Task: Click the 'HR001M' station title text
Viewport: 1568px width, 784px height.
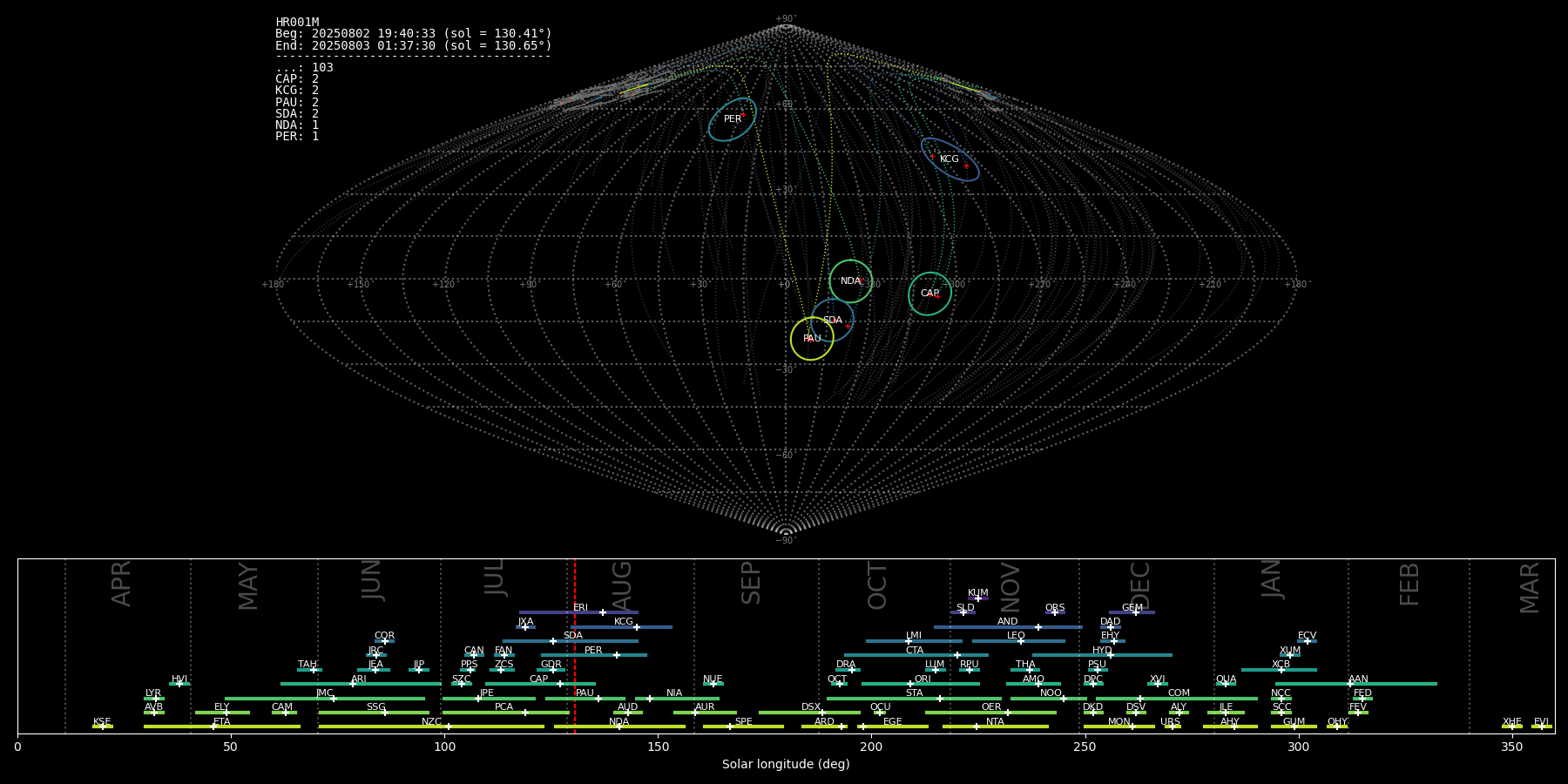Action: pos(297,23)
